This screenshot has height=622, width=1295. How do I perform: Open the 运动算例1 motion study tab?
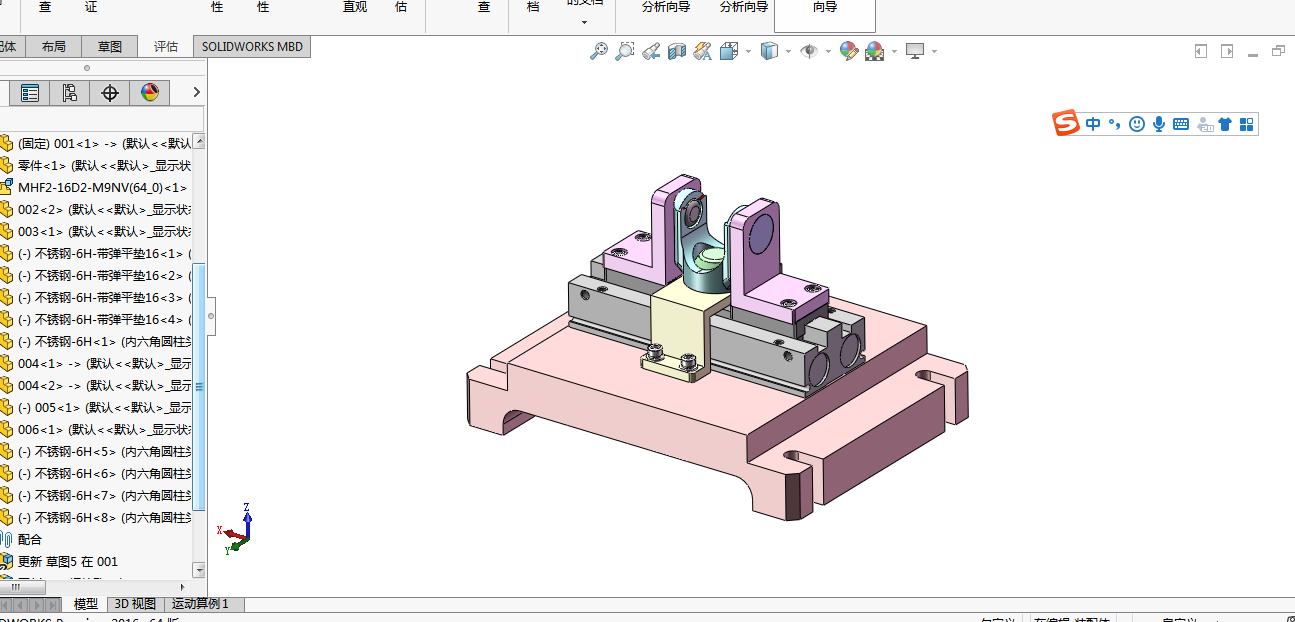(201, 604)
